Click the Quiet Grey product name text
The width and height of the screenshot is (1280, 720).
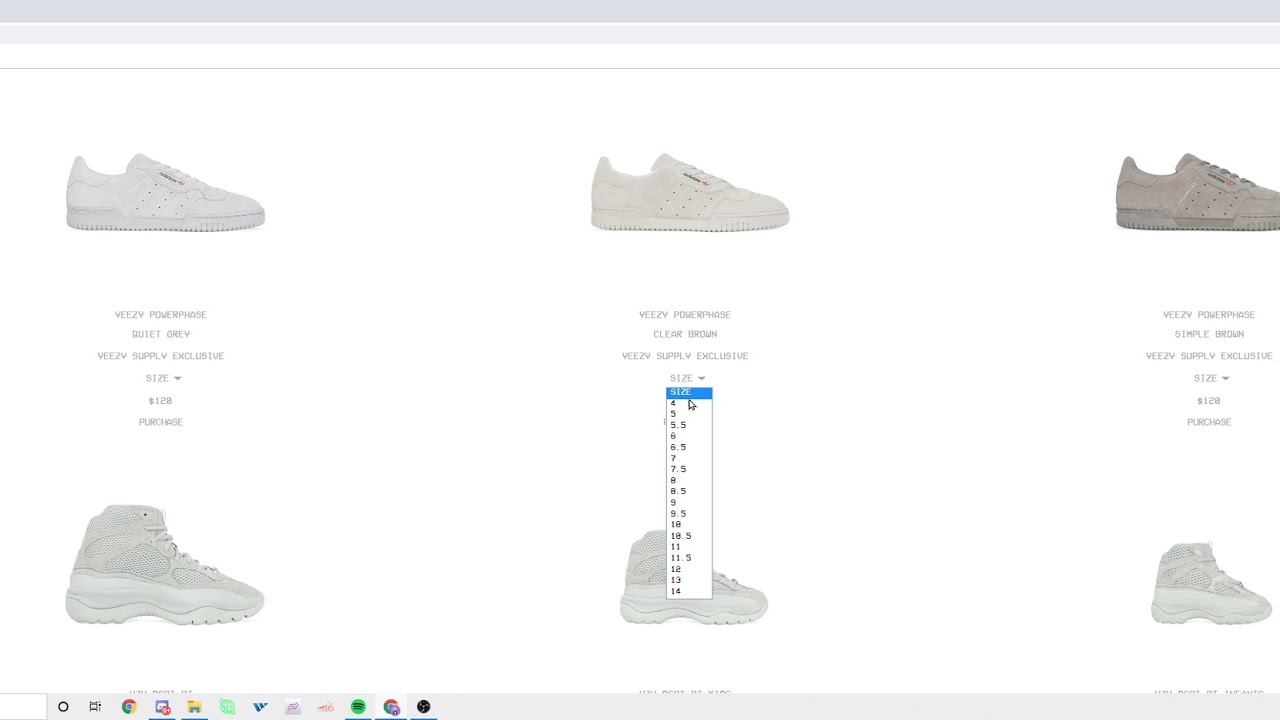point(161,334)
